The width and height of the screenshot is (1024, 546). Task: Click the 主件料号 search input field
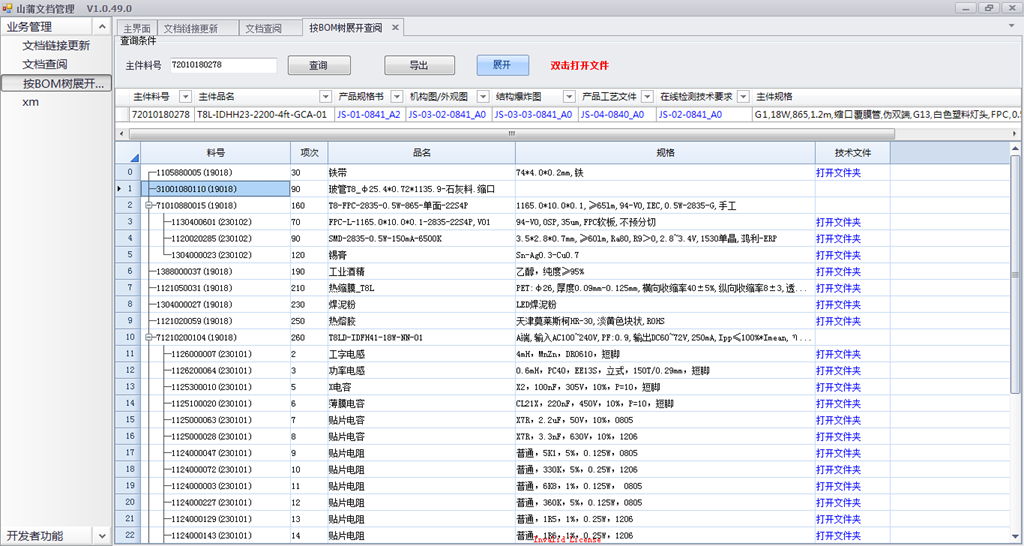click(x=222, y=65)
